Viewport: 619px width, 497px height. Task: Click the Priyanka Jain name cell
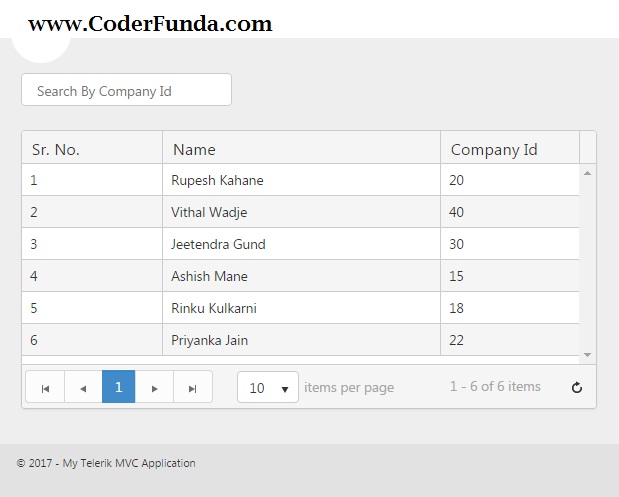209,340
